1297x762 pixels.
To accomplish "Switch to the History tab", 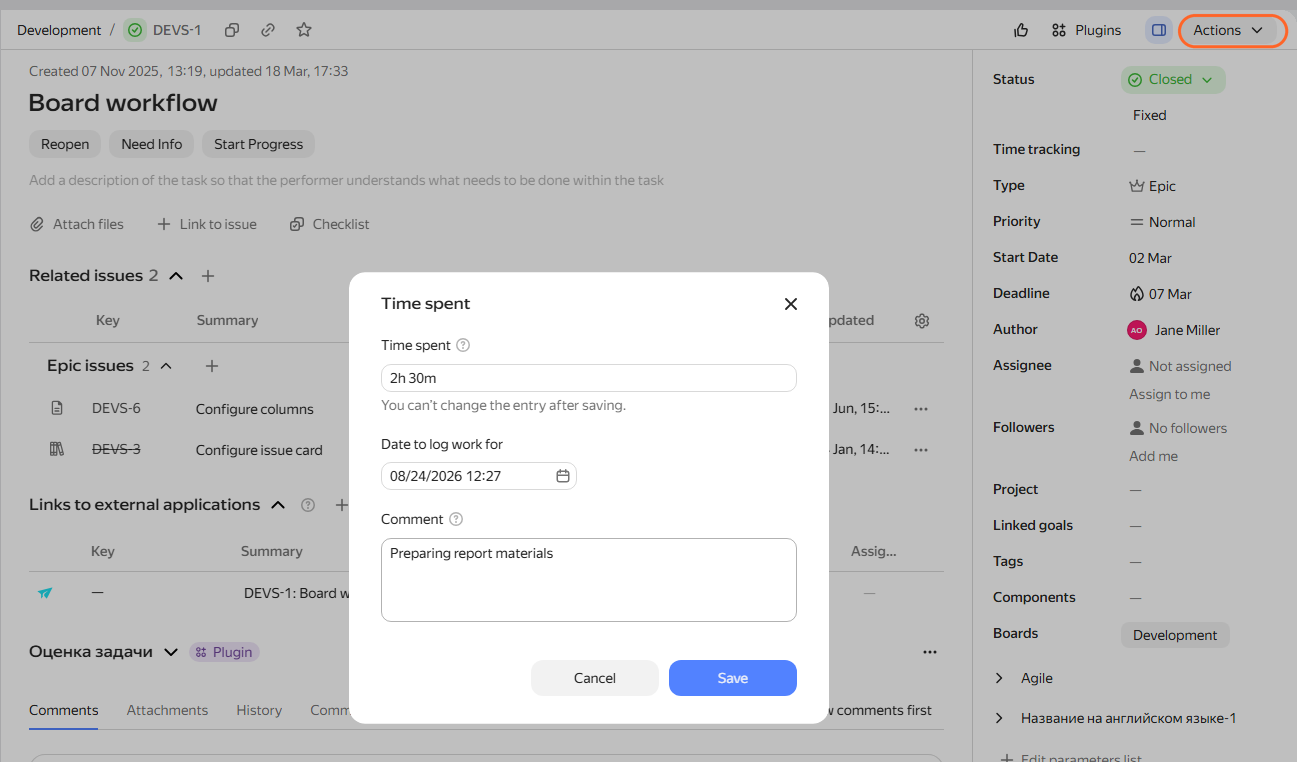I will tap(259, 710).
